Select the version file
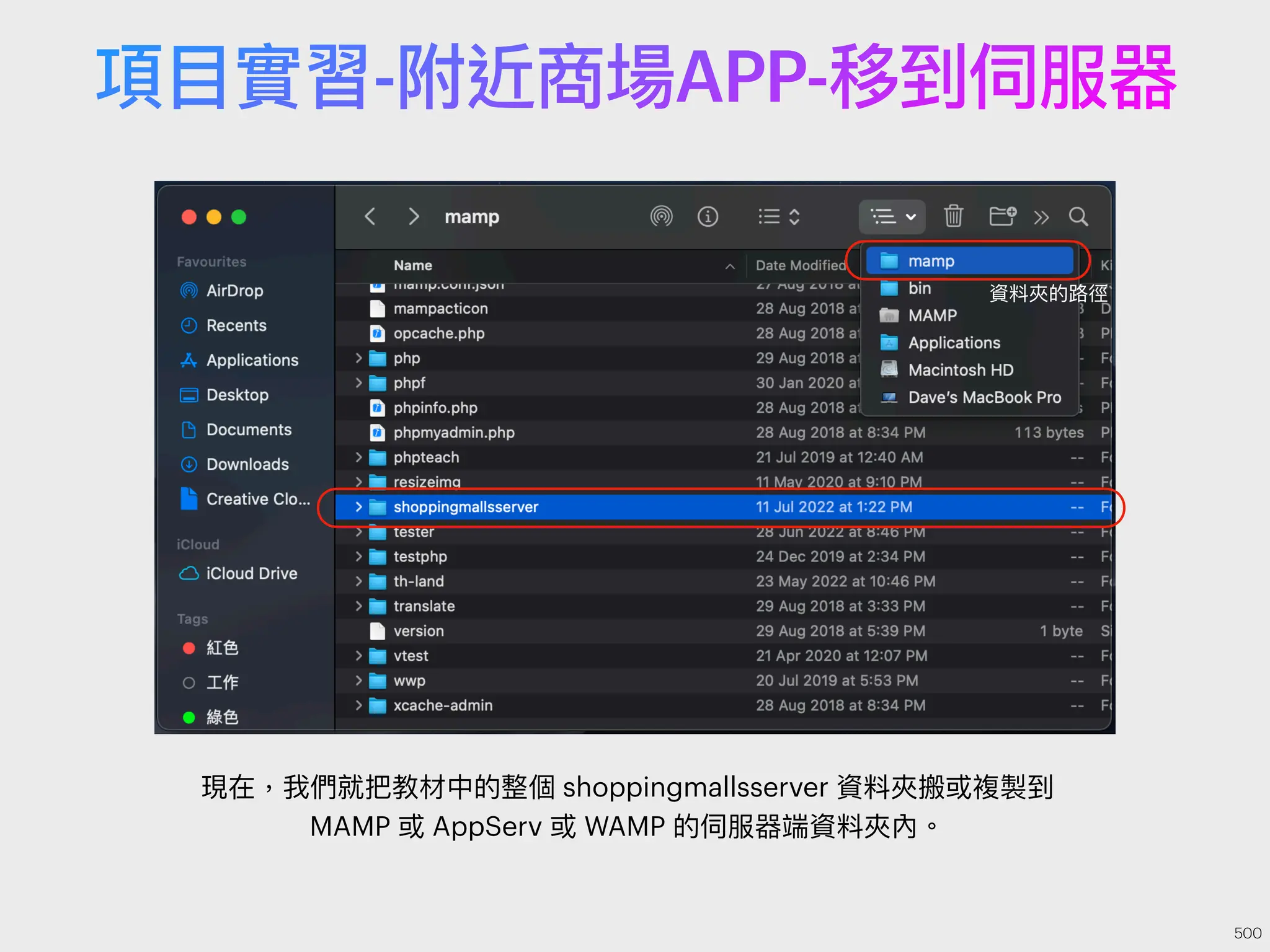The width and height of the screenshot is (1270, 952). (723, 630)
